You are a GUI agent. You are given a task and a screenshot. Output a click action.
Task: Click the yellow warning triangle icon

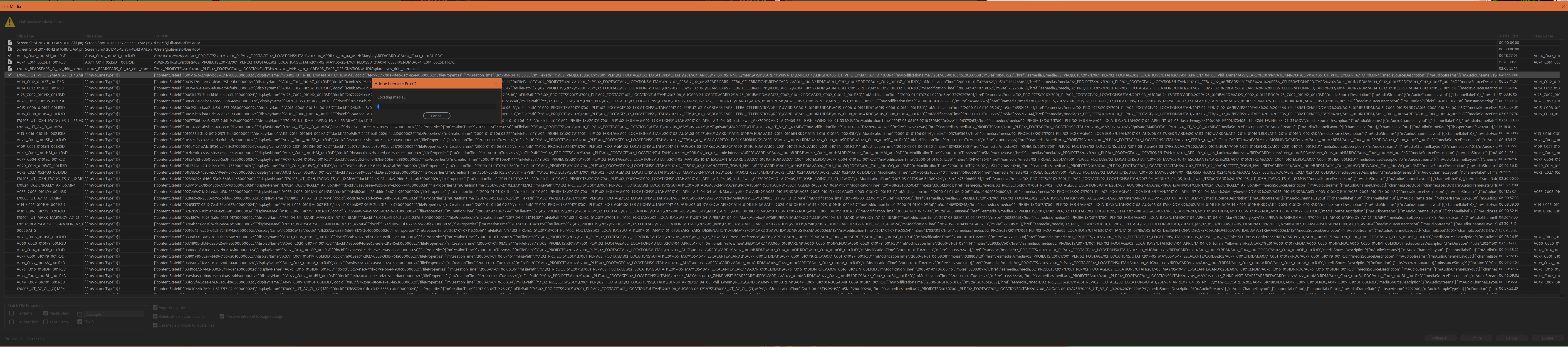click(10, 22)
